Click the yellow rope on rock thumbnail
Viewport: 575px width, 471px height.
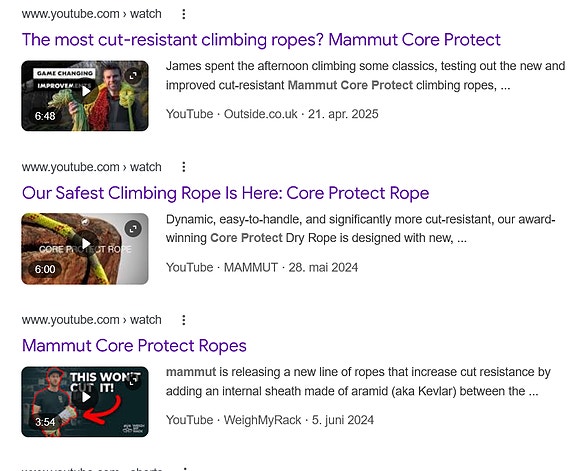pos(85,249)
